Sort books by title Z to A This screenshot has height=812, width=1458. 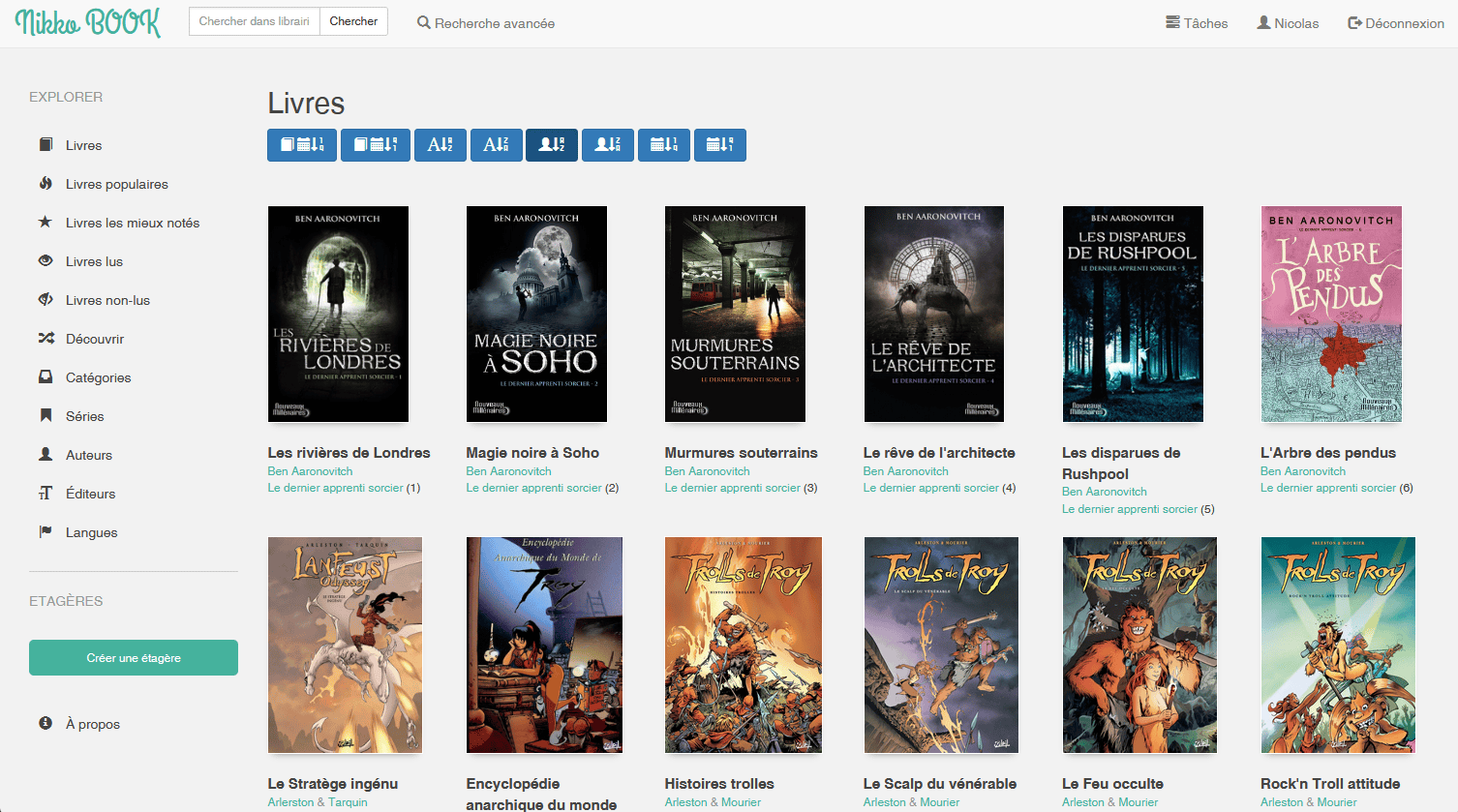(497, 145)
